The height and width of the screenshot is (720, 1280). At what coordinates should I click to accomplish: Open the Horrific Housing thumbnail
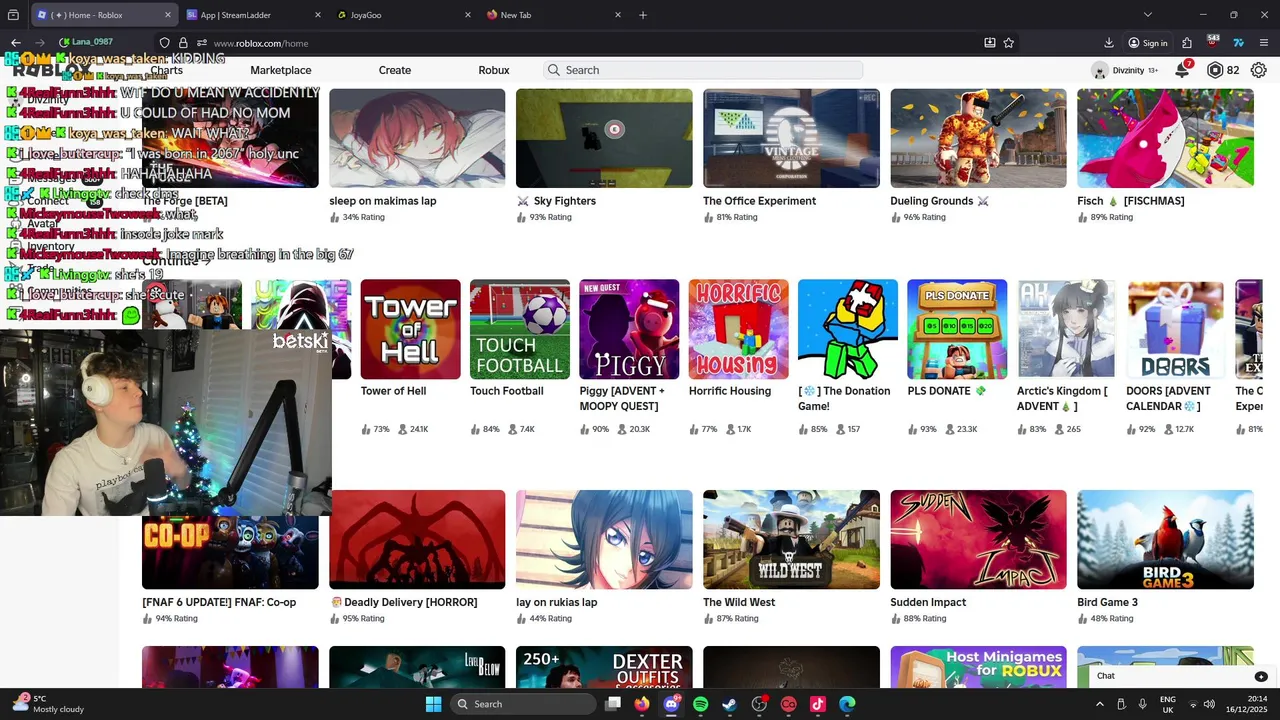[738, 329]
